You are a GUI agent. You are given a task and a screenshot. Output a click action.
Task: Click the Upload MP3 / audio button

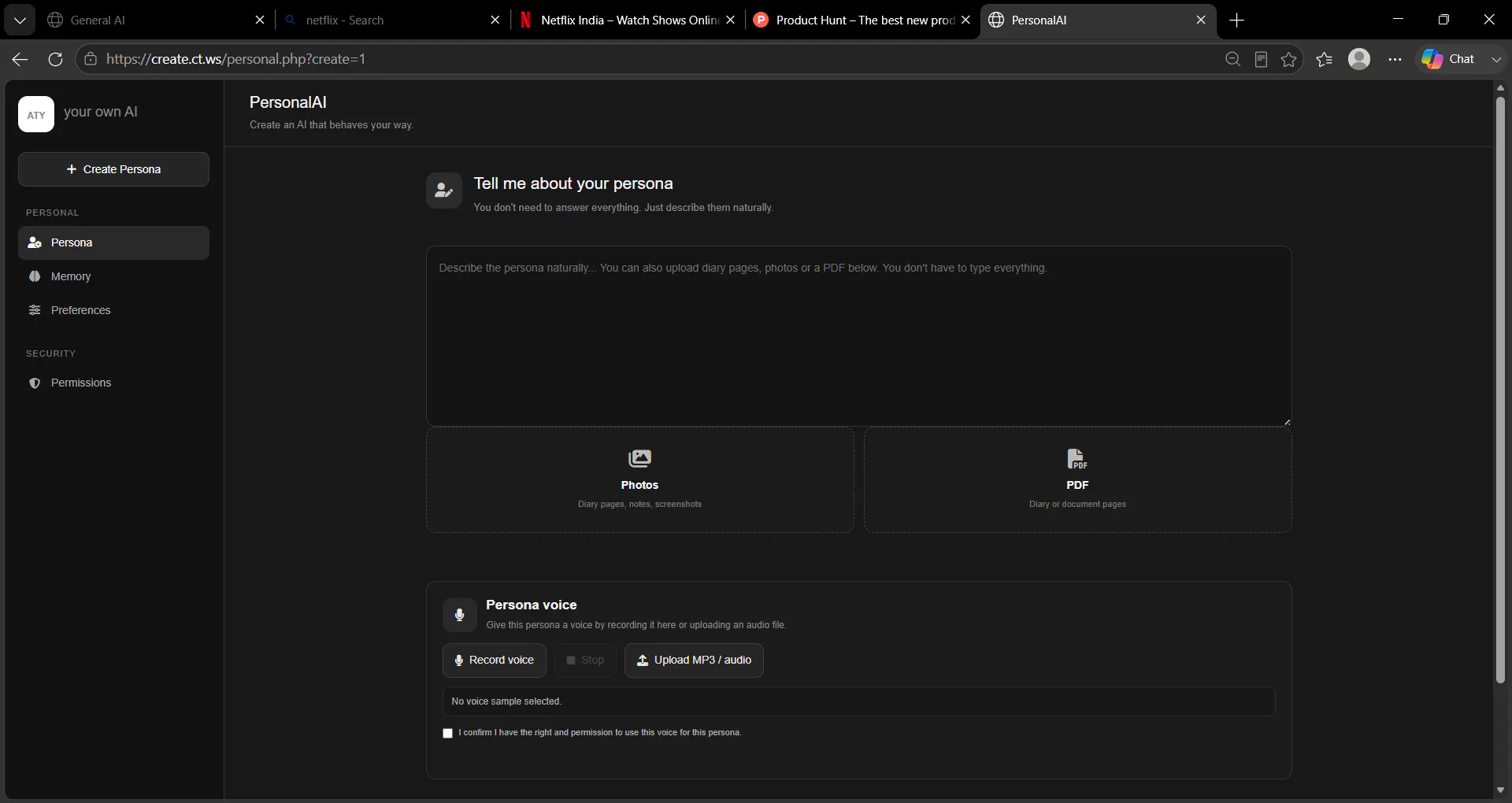point(694,661)
